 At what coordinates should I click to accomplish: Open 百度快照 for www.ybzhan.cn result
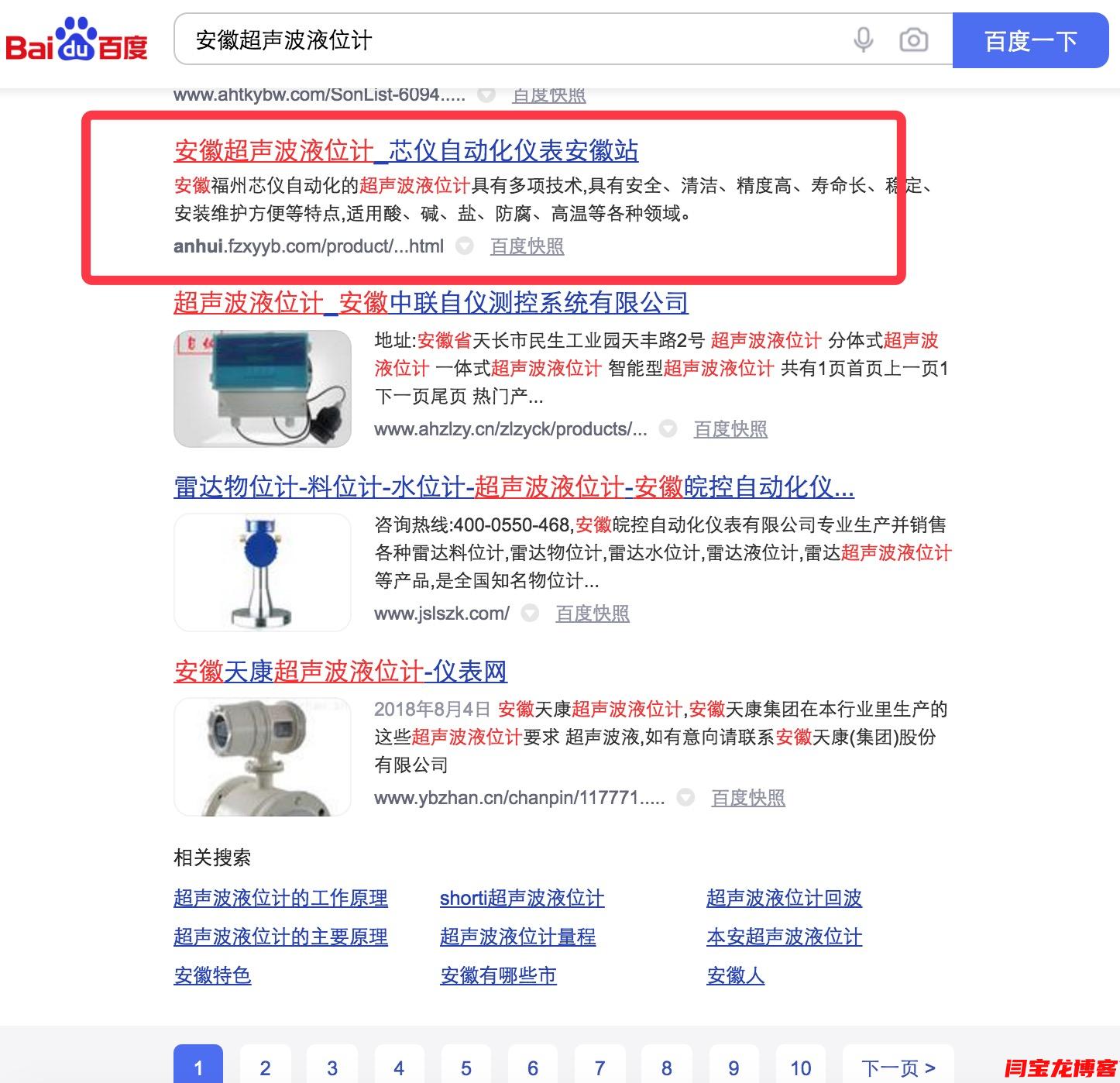(x=748, y=798)
